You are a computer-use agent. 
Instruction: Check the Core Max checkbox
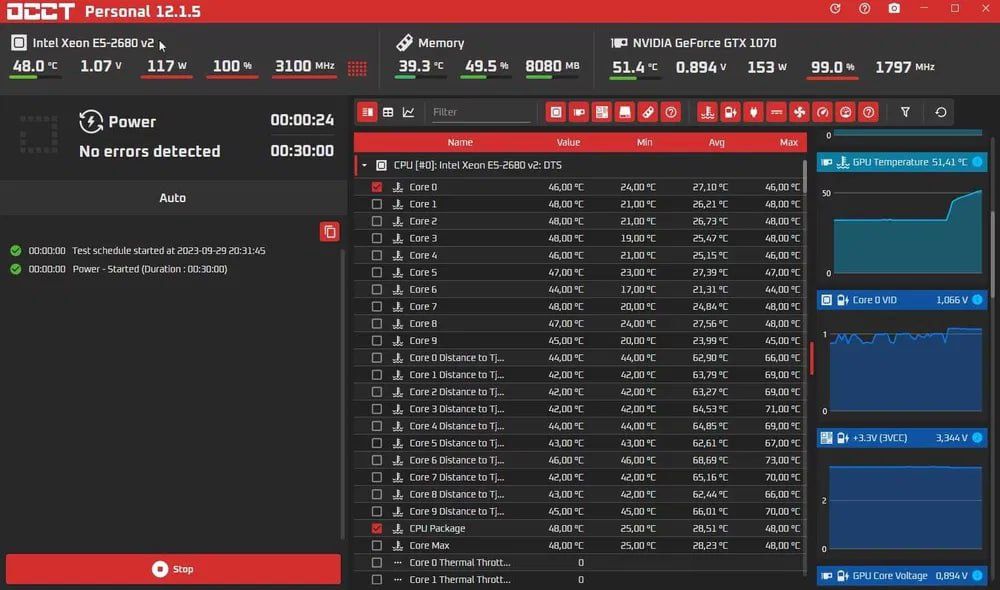[x=377, y=545]
